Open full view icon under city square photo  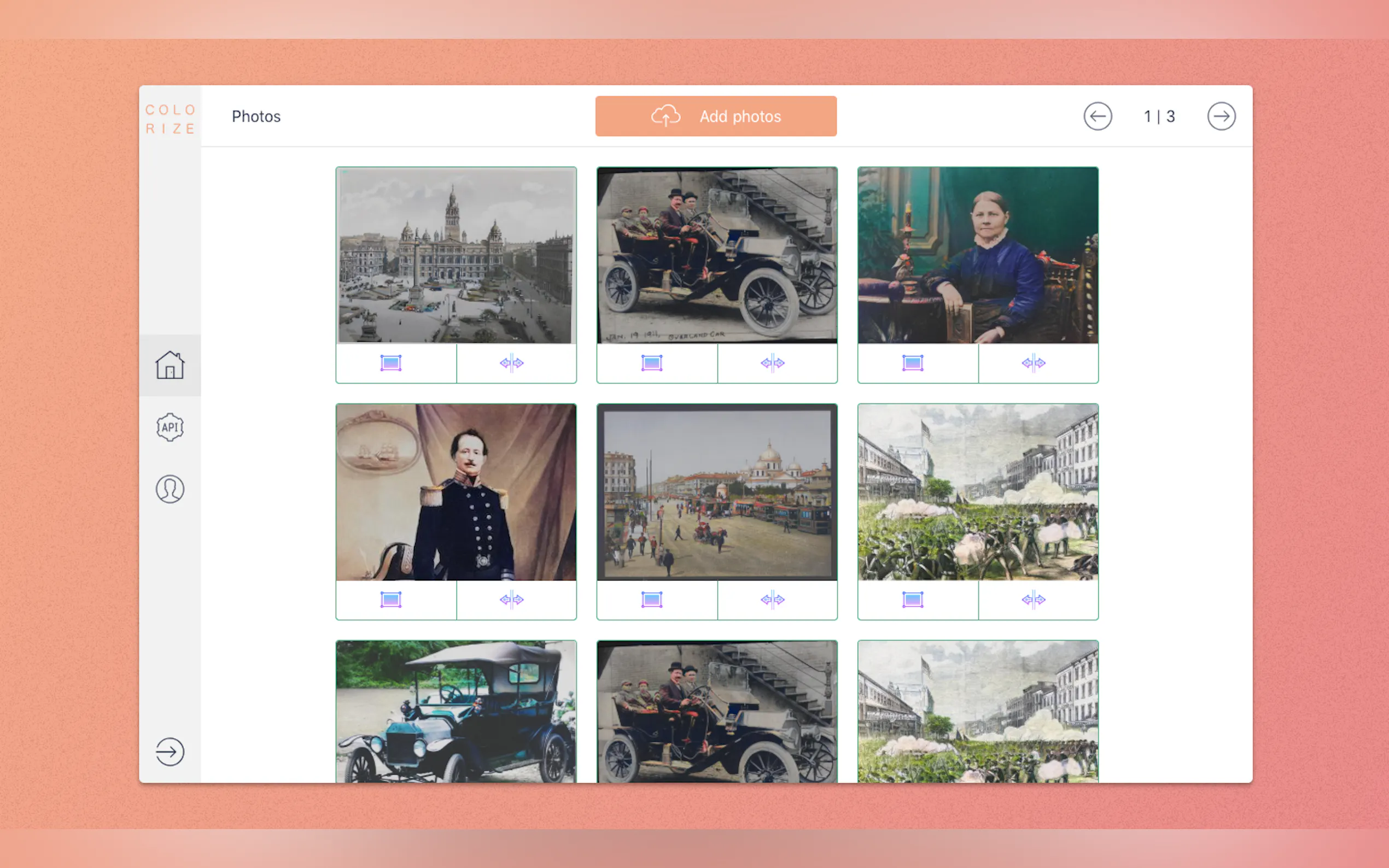pyautogui.click(x=391, y=363)
